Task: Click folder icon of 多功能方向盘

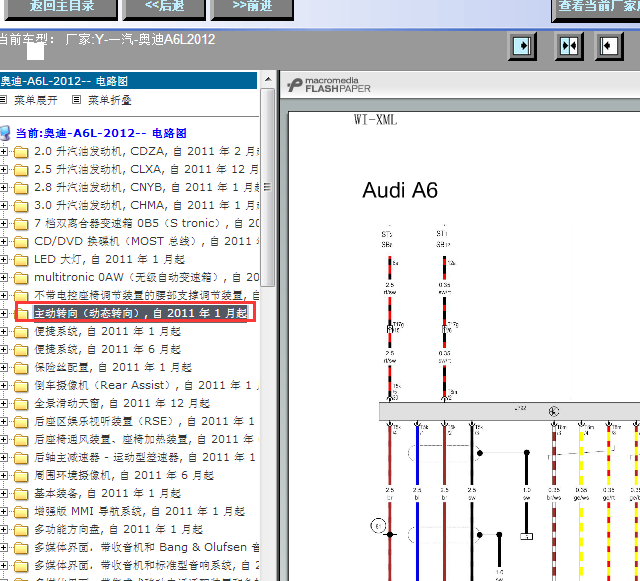Action: (21, 529)
